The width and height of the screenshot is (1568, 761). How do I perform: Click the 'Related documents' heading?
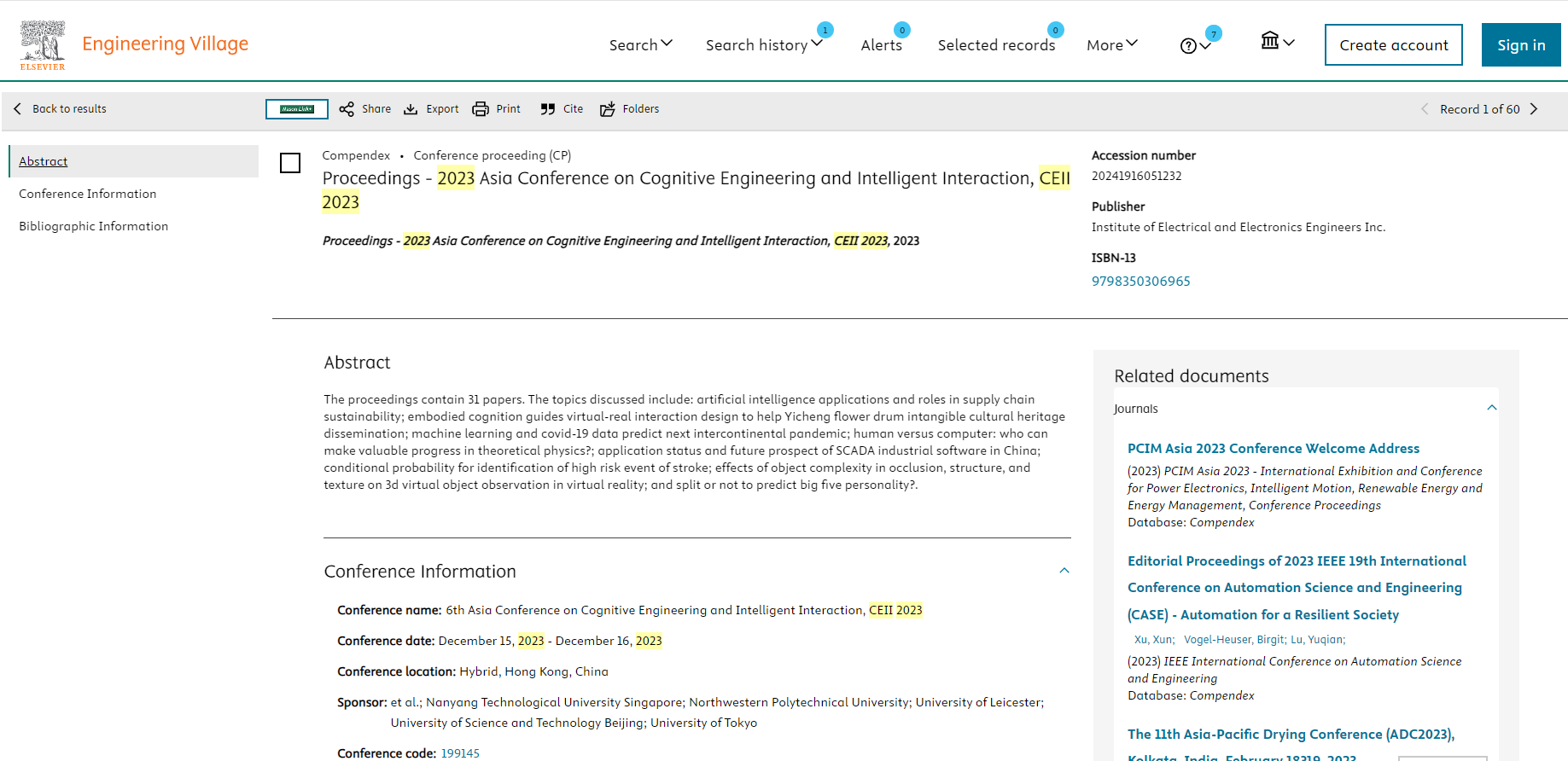point(1191,376)
